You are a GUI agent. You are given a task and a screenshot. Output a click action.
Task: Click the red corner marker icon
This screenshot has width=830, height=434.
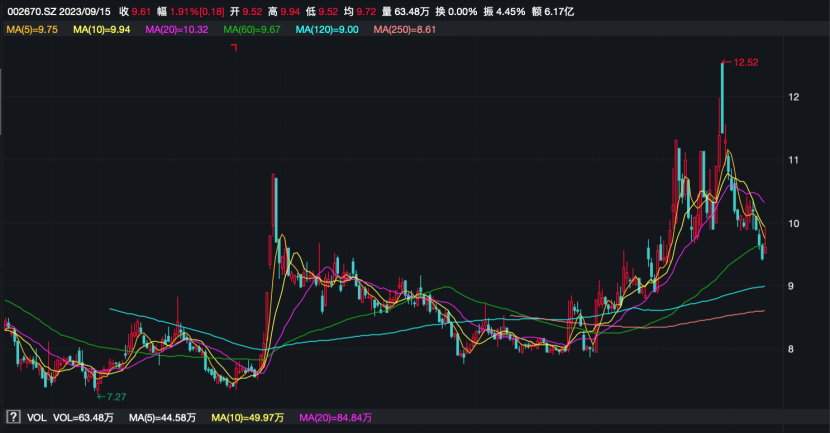234,48
